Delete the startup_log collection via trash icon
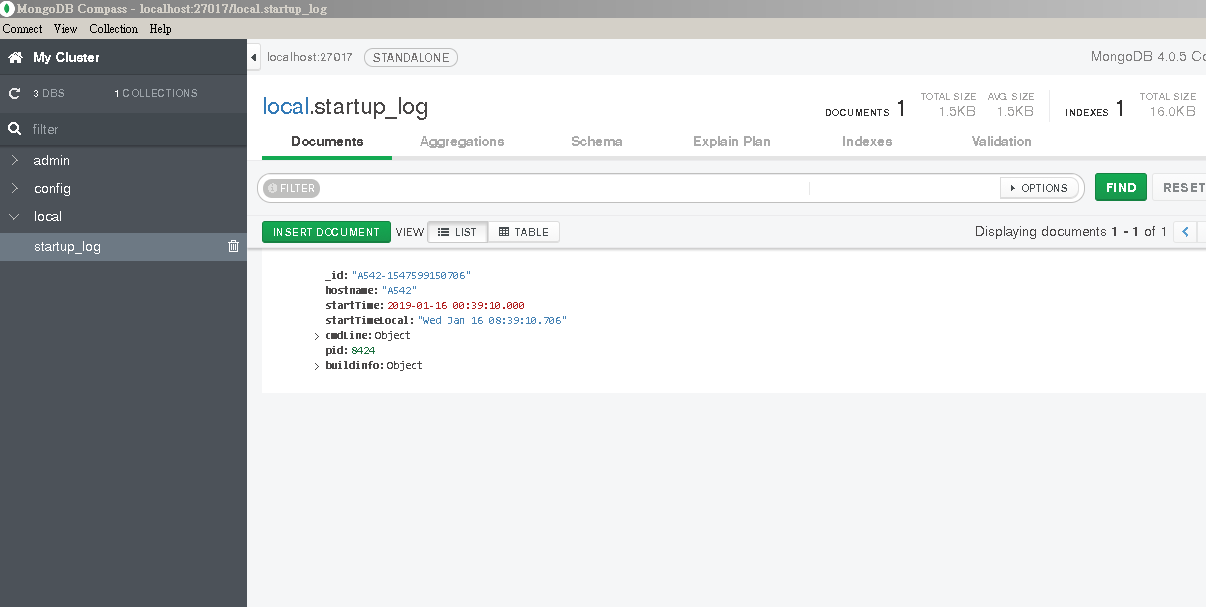 pos(233,246)
